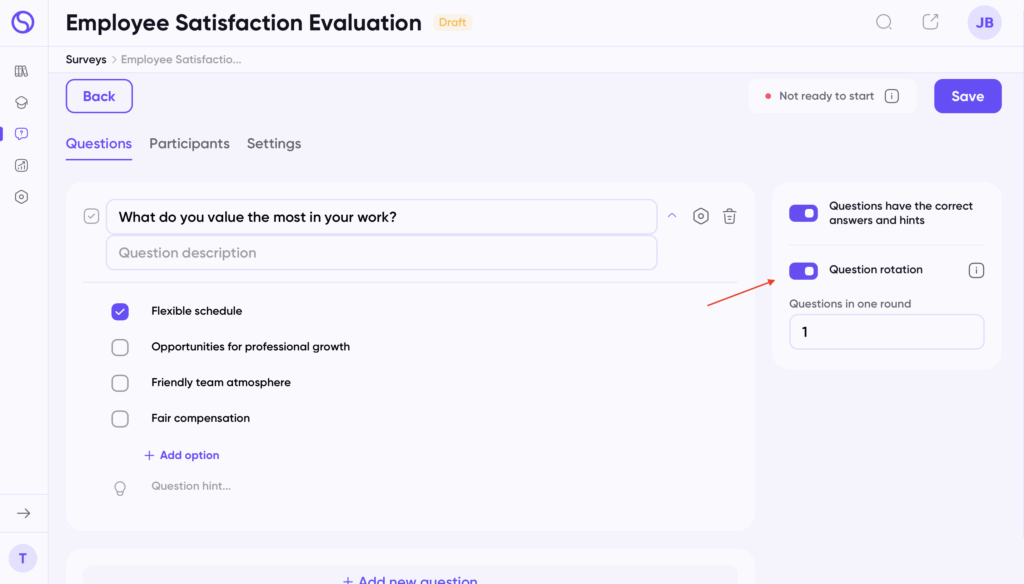Toggle off correct answers and hints switch

pos(803,213)
